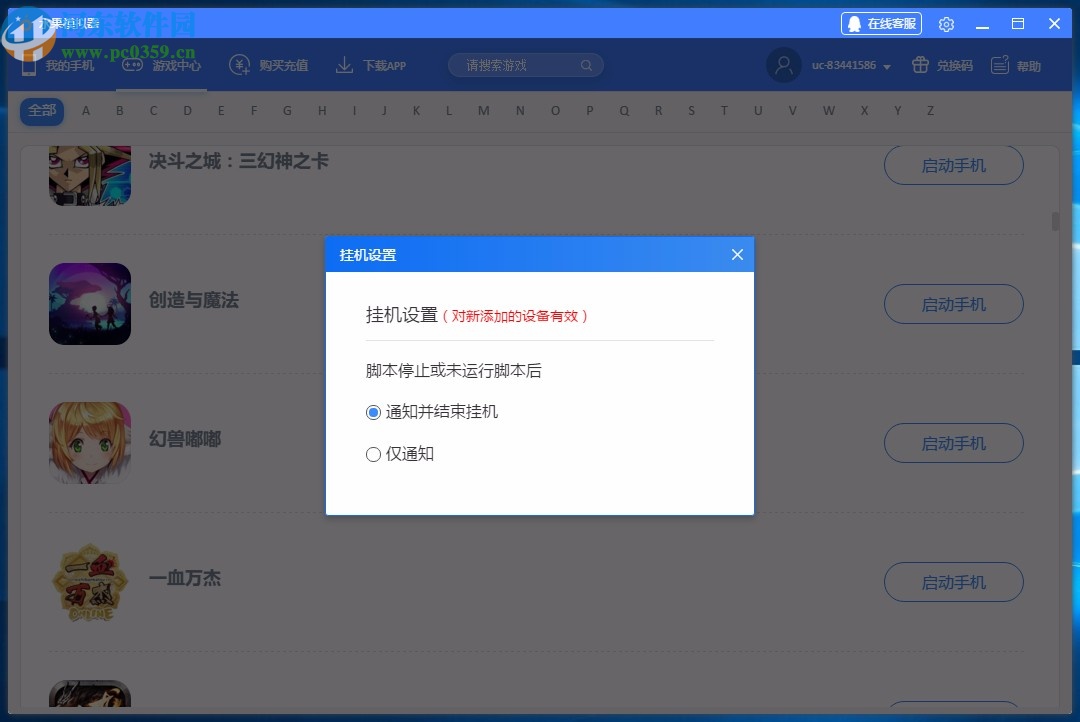Click the 幻兽嘟嘟 game thumbnail
This screenshot has width=1080, height=722.
coord(90,443)
